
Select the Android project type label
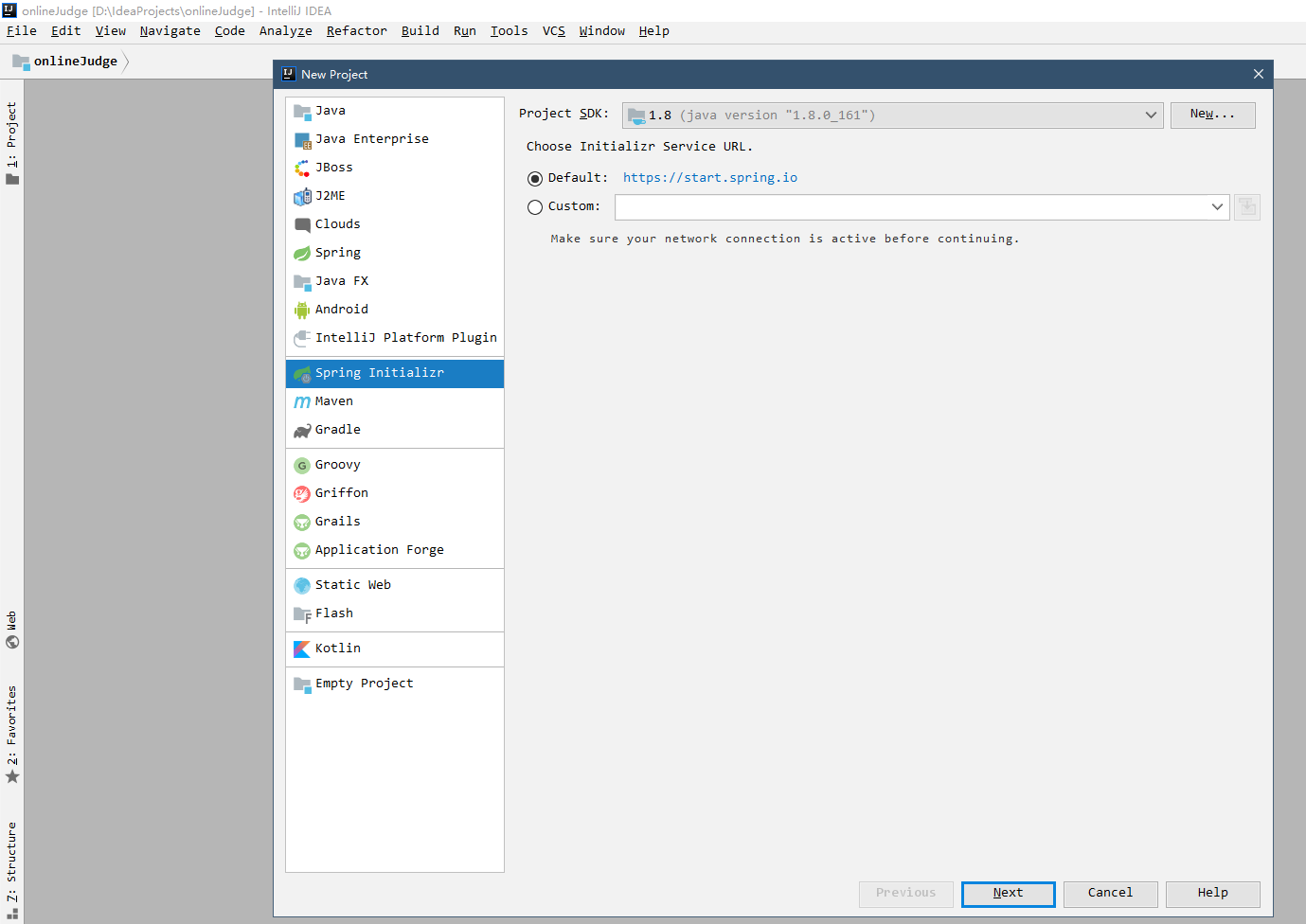click(342, 310)
